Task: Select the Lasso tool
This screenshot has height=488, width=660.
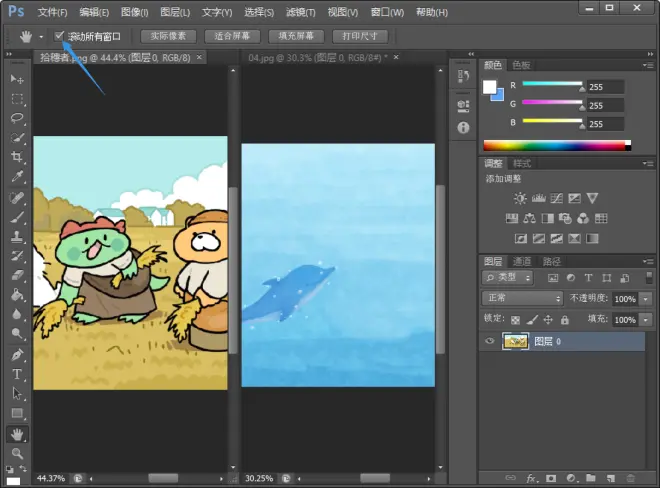Action: [17, 118]
